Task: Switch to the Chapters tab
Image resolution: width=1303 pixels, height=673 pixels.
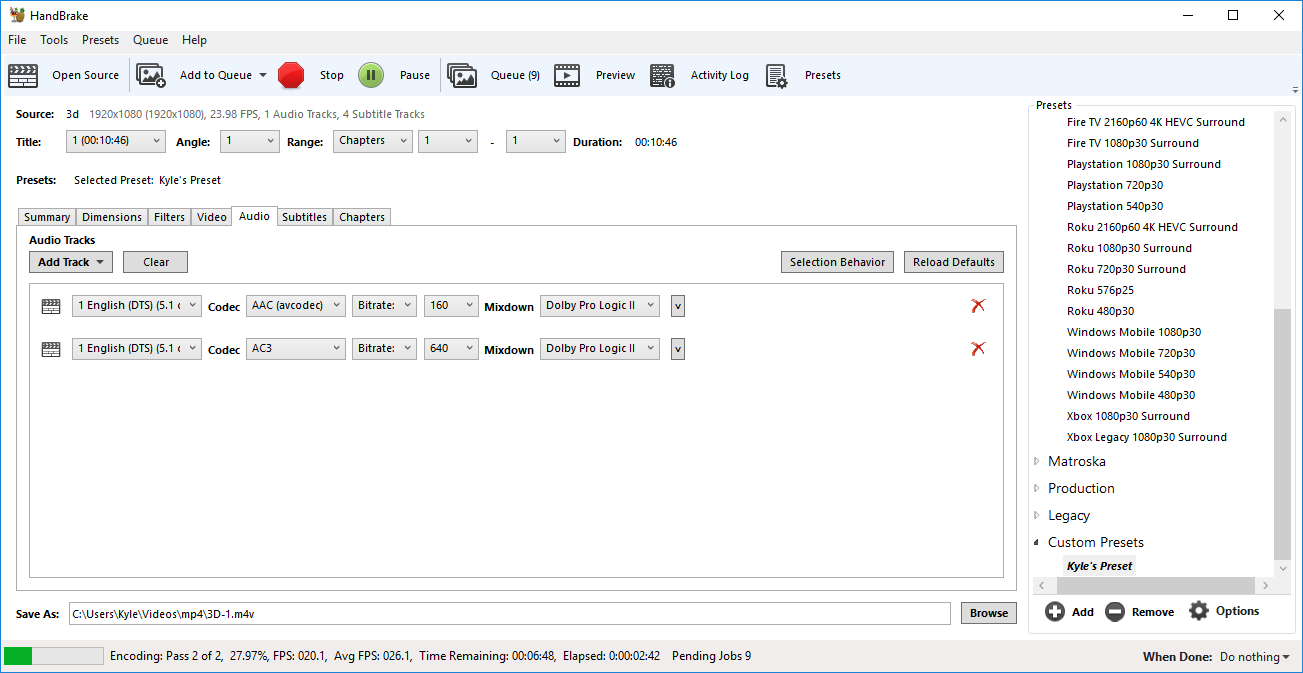Action: point(362,217)
